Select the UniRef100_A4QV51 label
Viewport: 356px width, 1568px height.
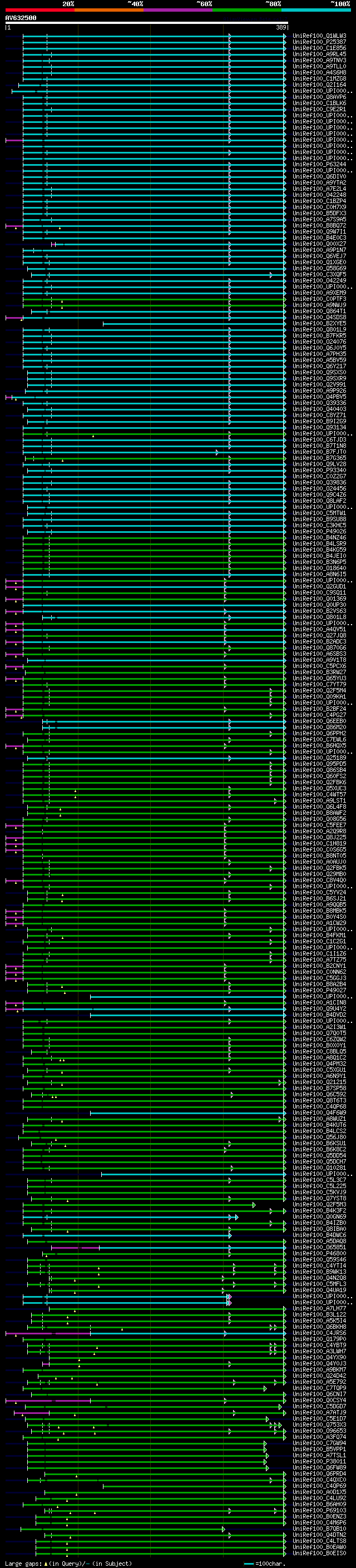click(x=319, y=630)
